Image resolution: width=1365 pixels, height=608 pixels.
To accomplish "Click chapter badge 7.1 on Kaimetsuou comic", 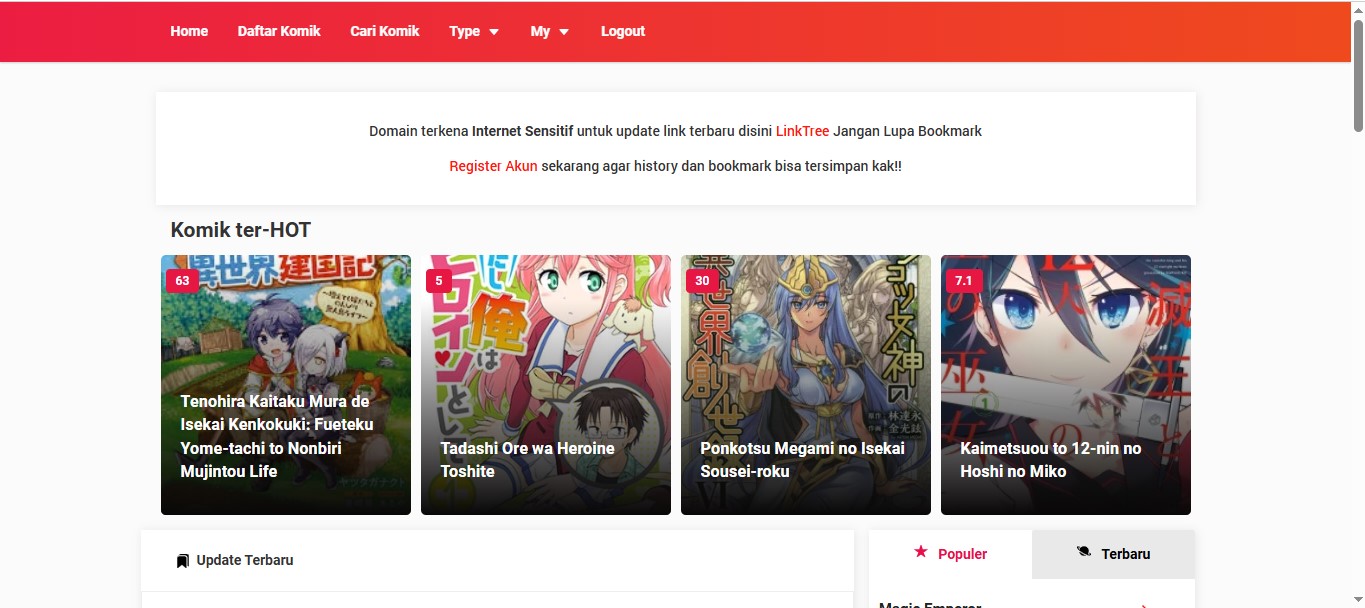I will pos(963,281).
